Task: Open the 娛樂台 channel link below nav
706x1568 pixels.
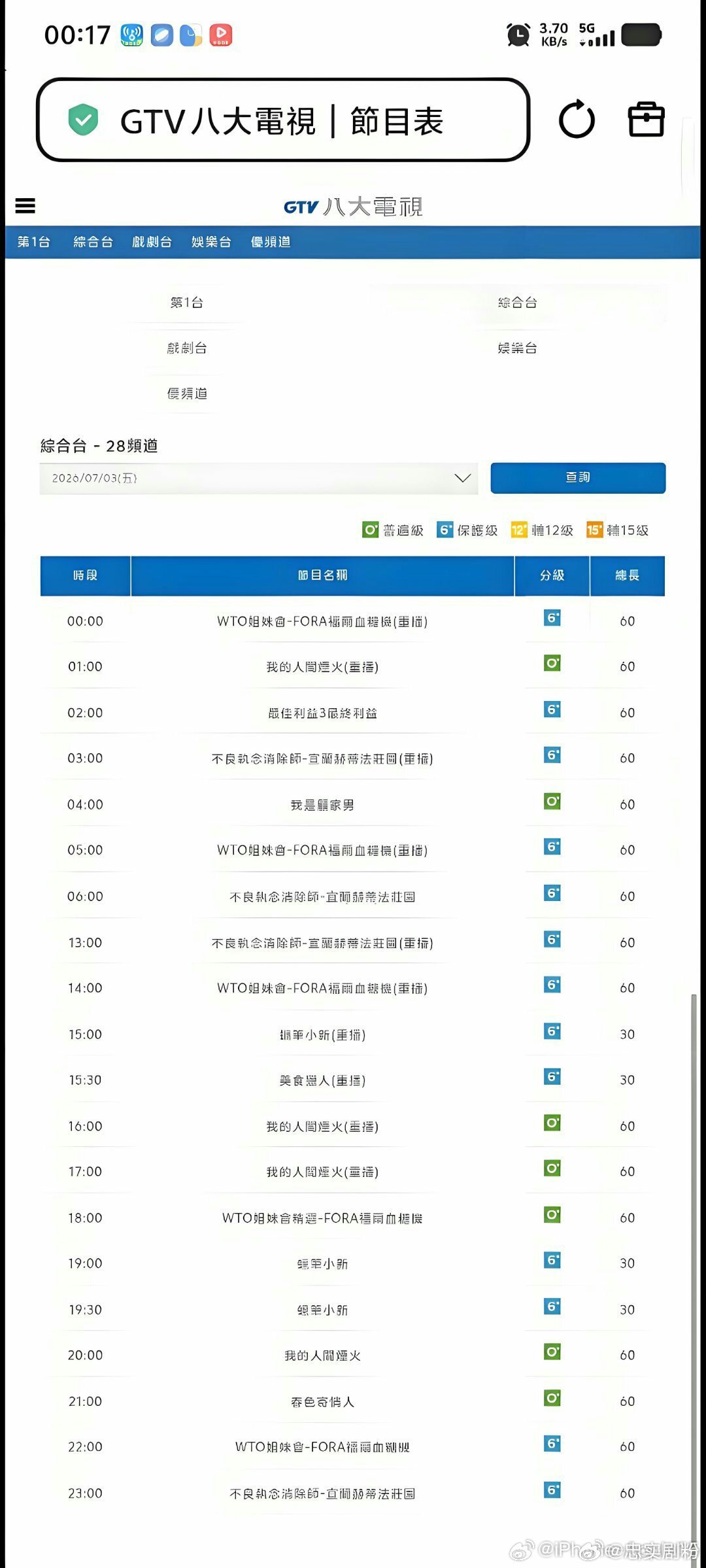Action: [518, 348]
